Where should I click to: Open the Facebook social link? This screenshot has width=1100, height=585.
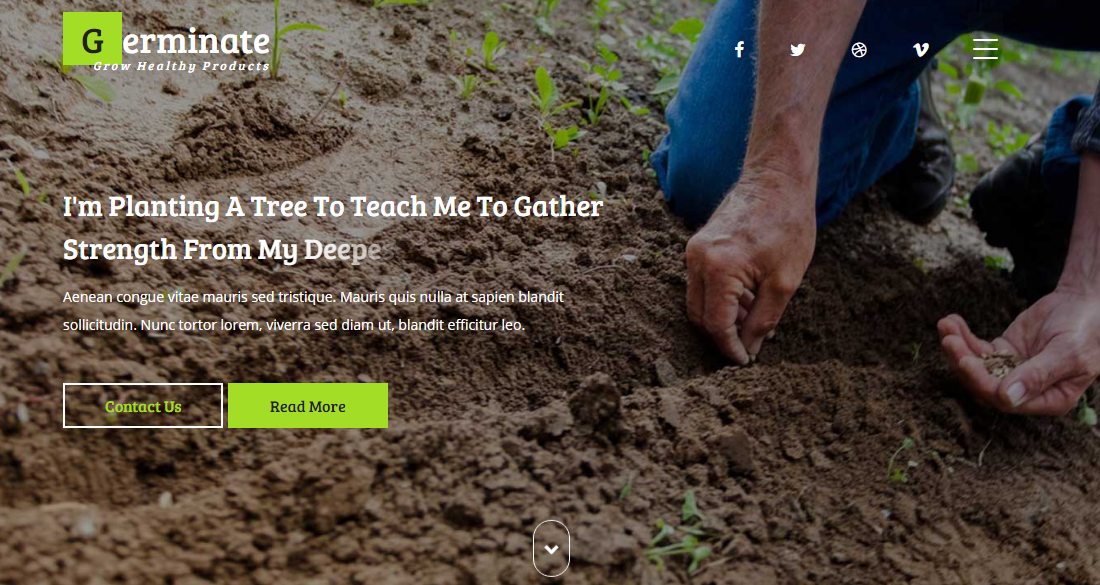click(x=739, y=50)
